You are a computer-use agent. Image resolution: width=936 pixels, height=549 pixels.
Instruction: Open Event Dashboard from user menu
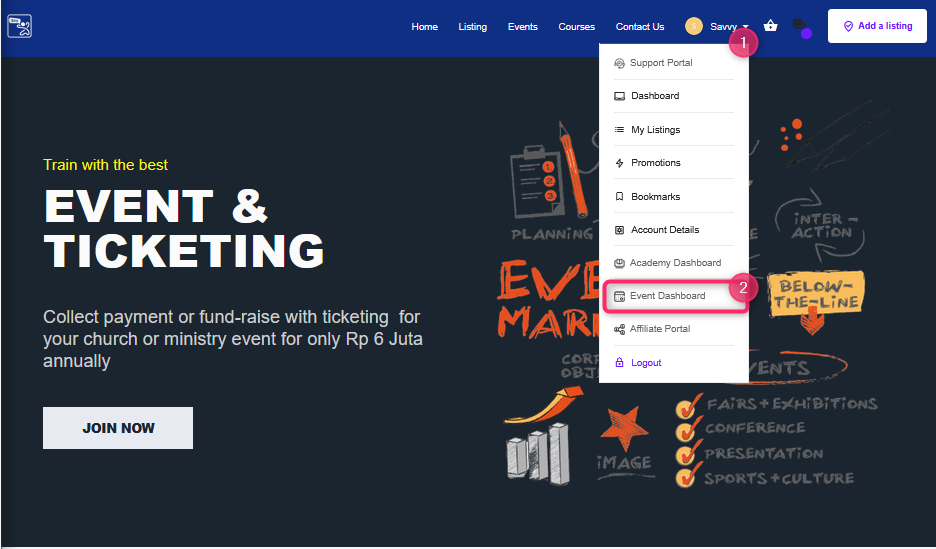coord(667,296)
